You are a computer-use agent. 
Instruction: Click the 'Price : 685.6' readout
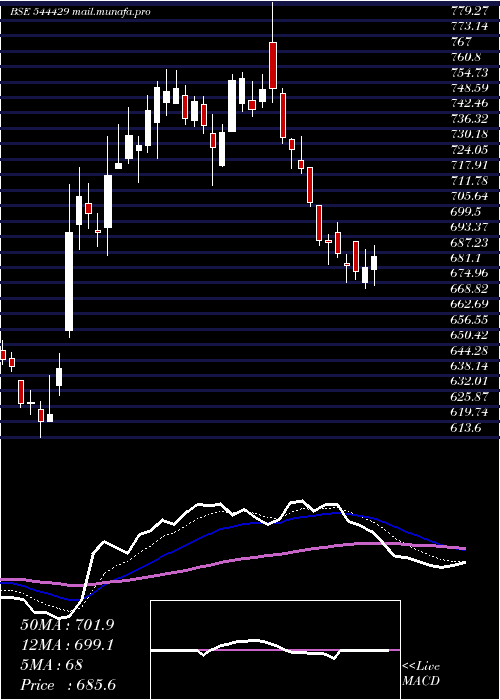pos(68,685)
